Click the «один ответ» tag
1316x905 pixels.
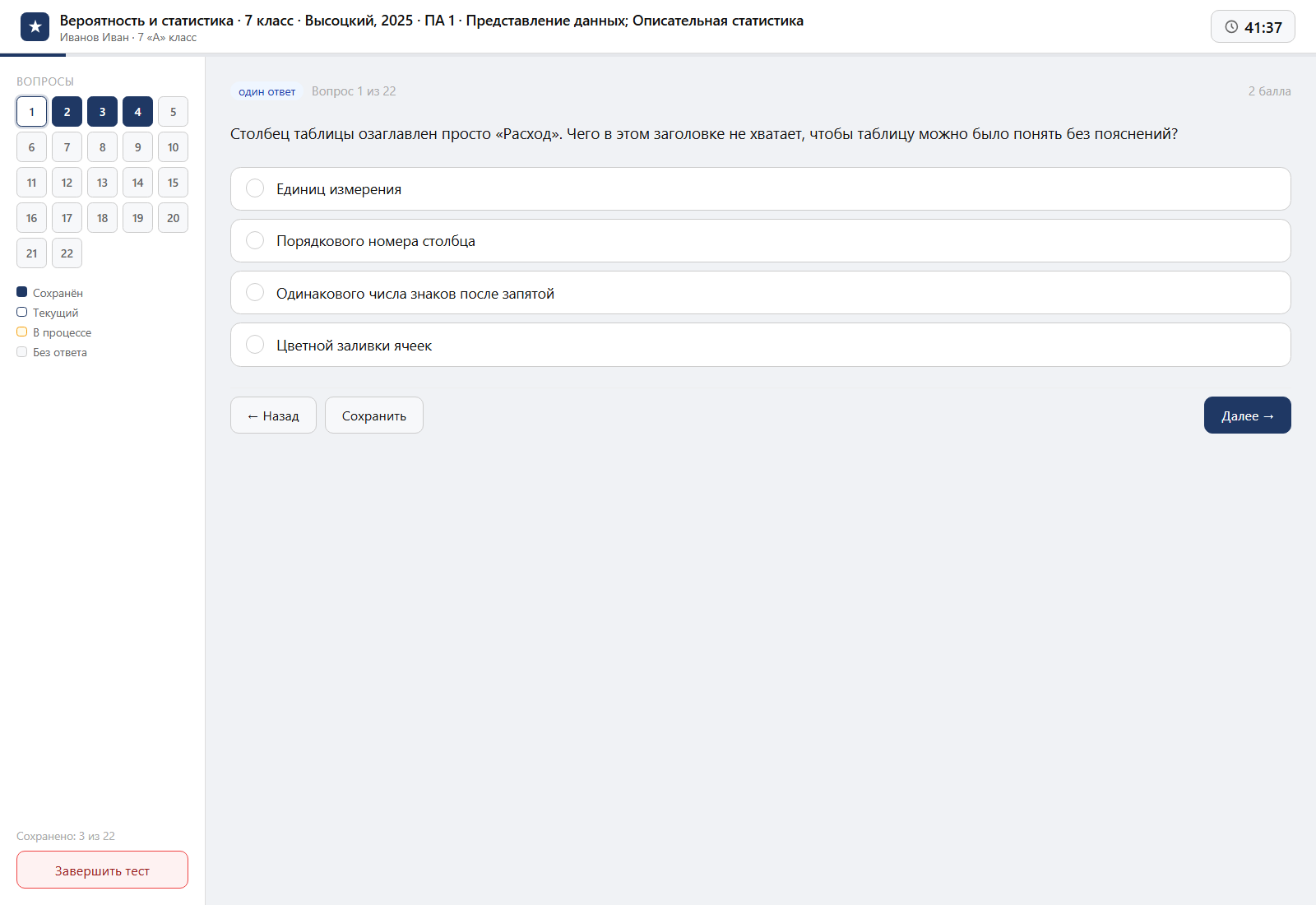(266, 91)
